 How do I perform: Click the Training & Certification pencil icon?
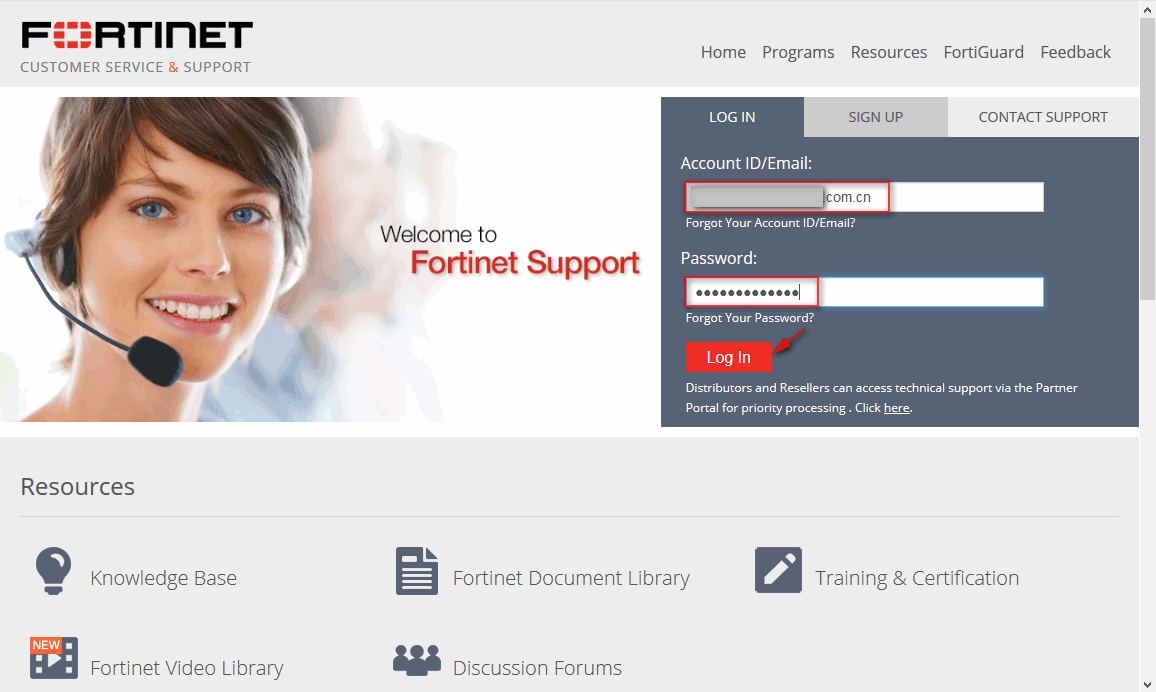point(778,570)
